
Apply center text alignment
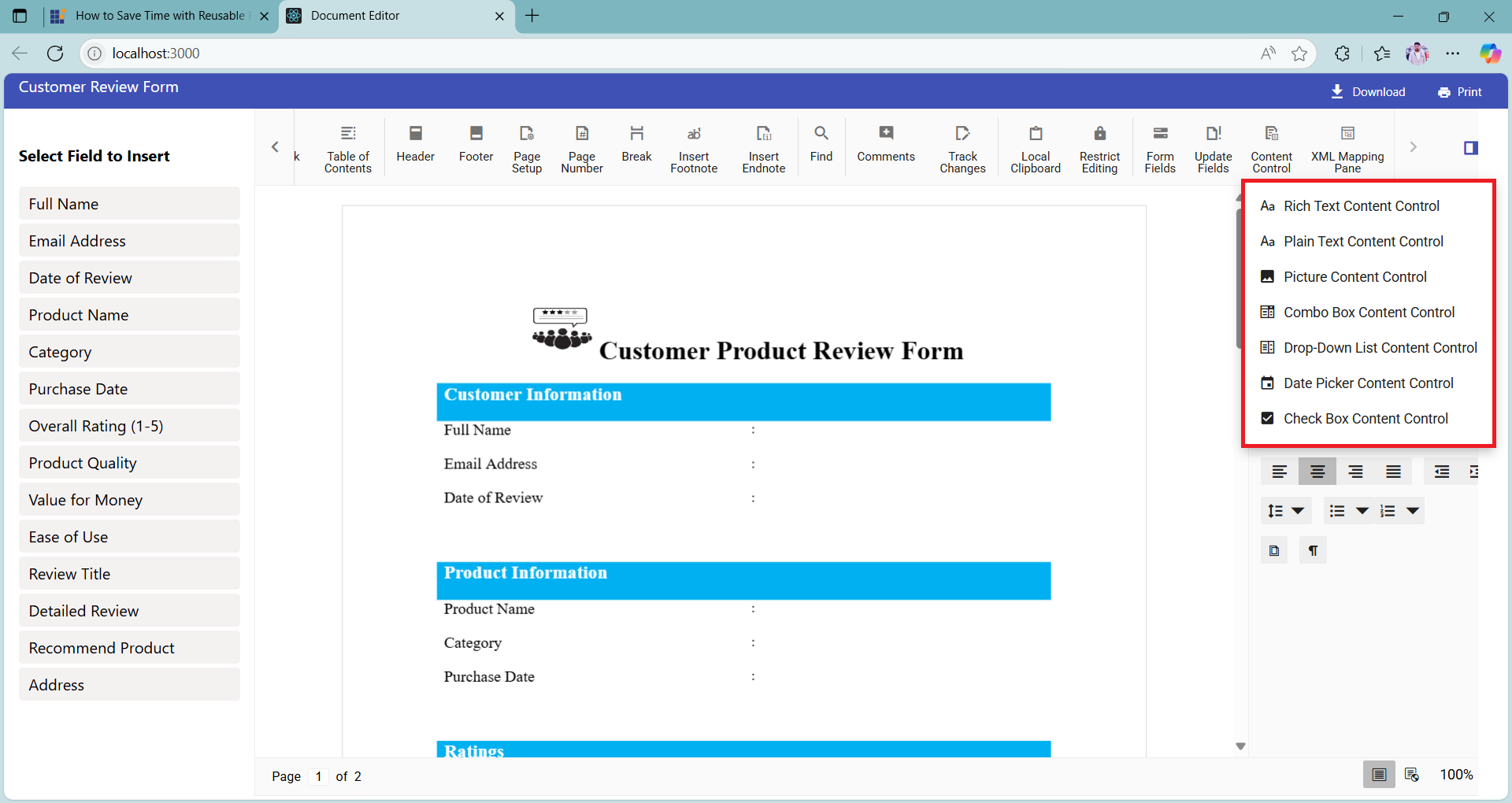tap(1316, 471)
